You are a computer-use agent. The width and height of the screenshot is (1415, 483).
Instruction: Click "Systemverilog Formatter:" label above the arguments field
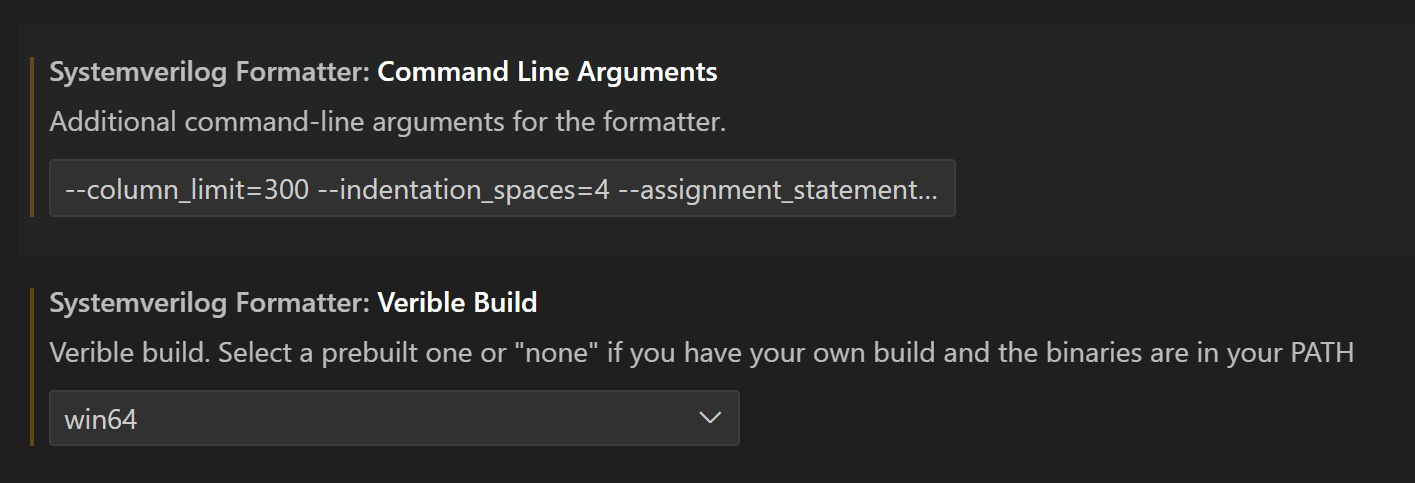tap(210, 72)
